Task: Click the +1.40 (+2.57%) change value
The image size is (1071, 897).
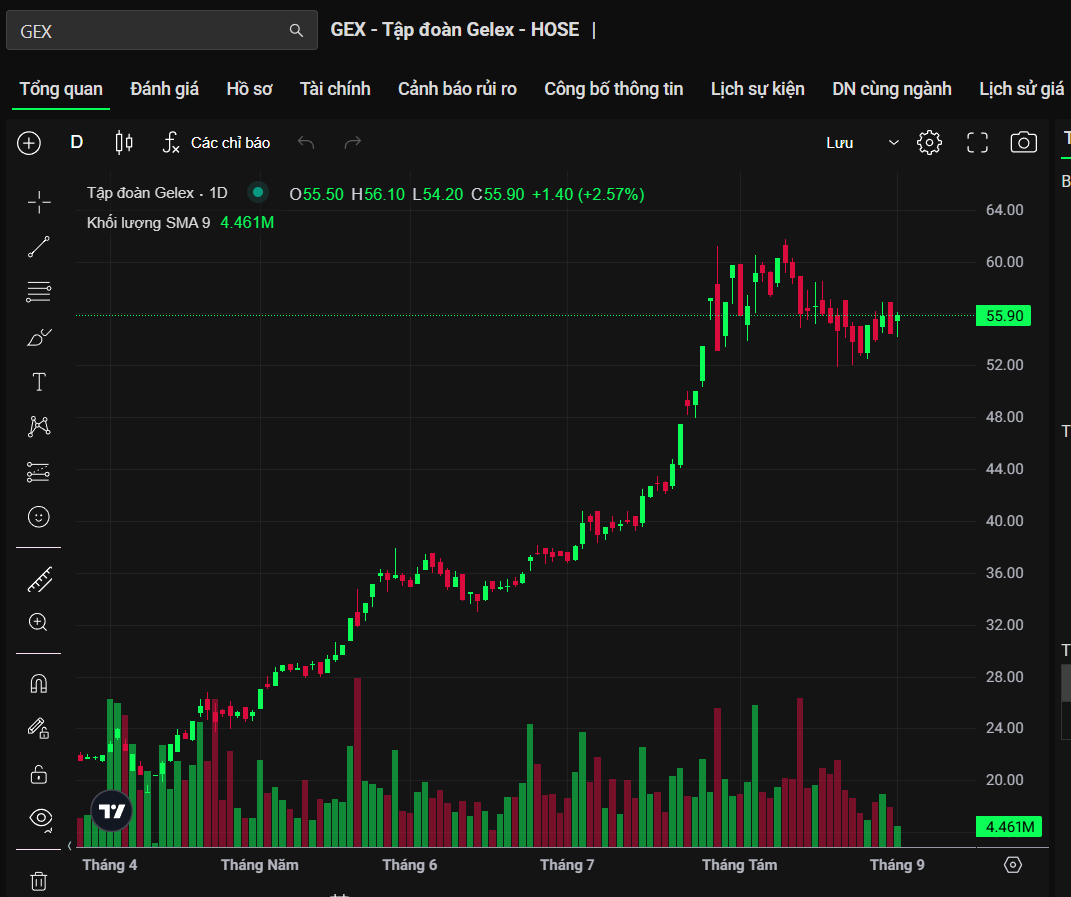Action: [x=588, y=195]
